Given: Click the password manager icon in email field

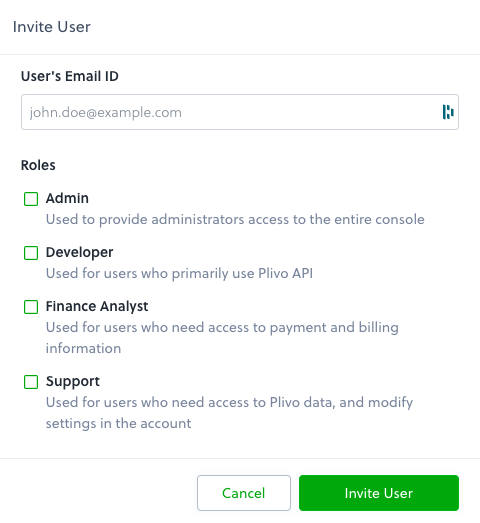Looking at the screenshot, I should [x=448, y=112].
